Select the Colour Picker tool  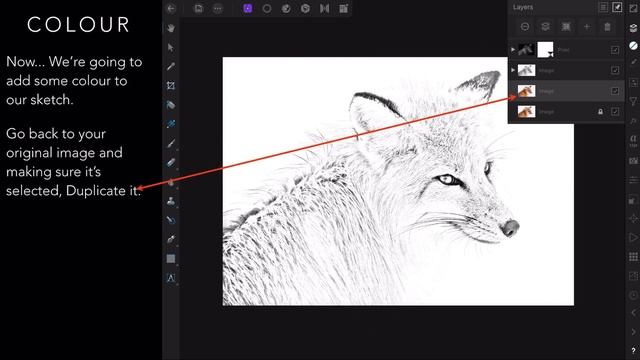(171, 66)
